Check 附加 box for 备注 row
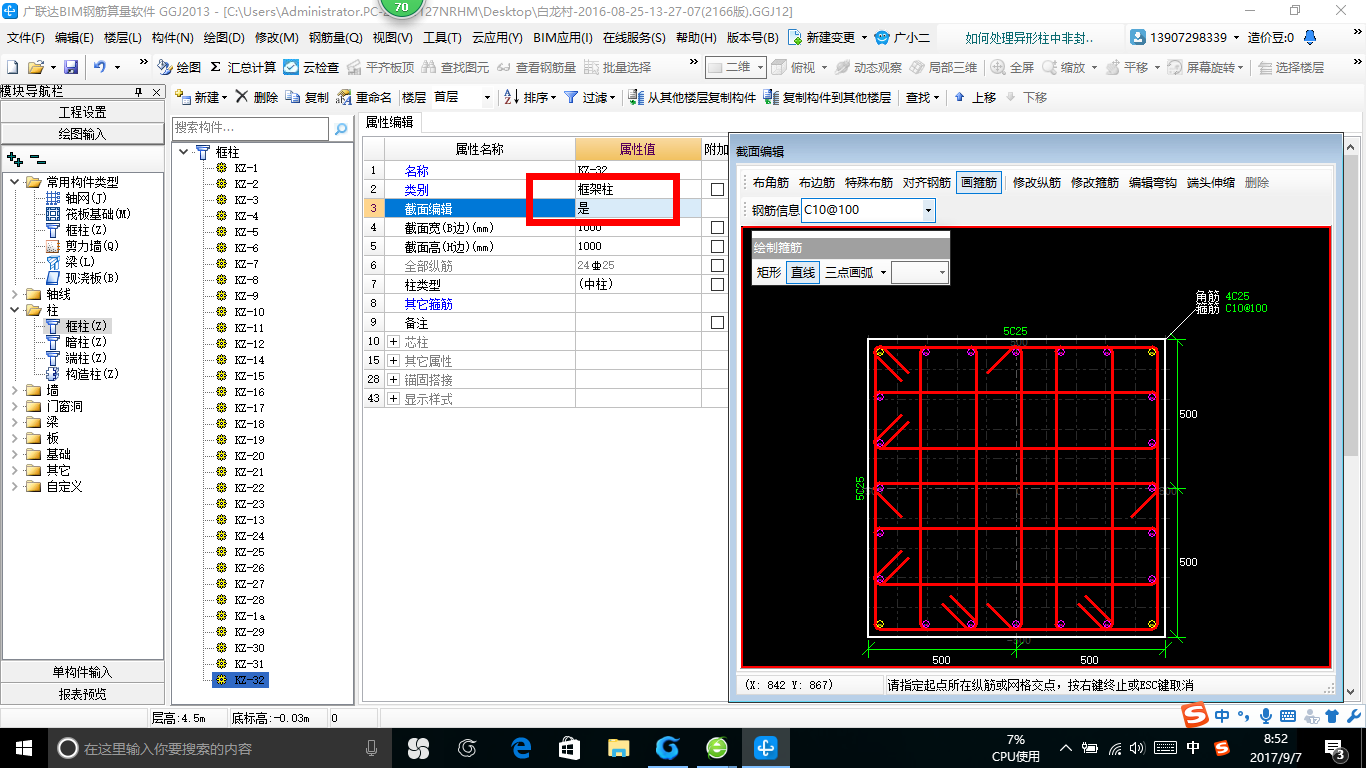Screen dimensions: 1366x768 tap(717, 323)
